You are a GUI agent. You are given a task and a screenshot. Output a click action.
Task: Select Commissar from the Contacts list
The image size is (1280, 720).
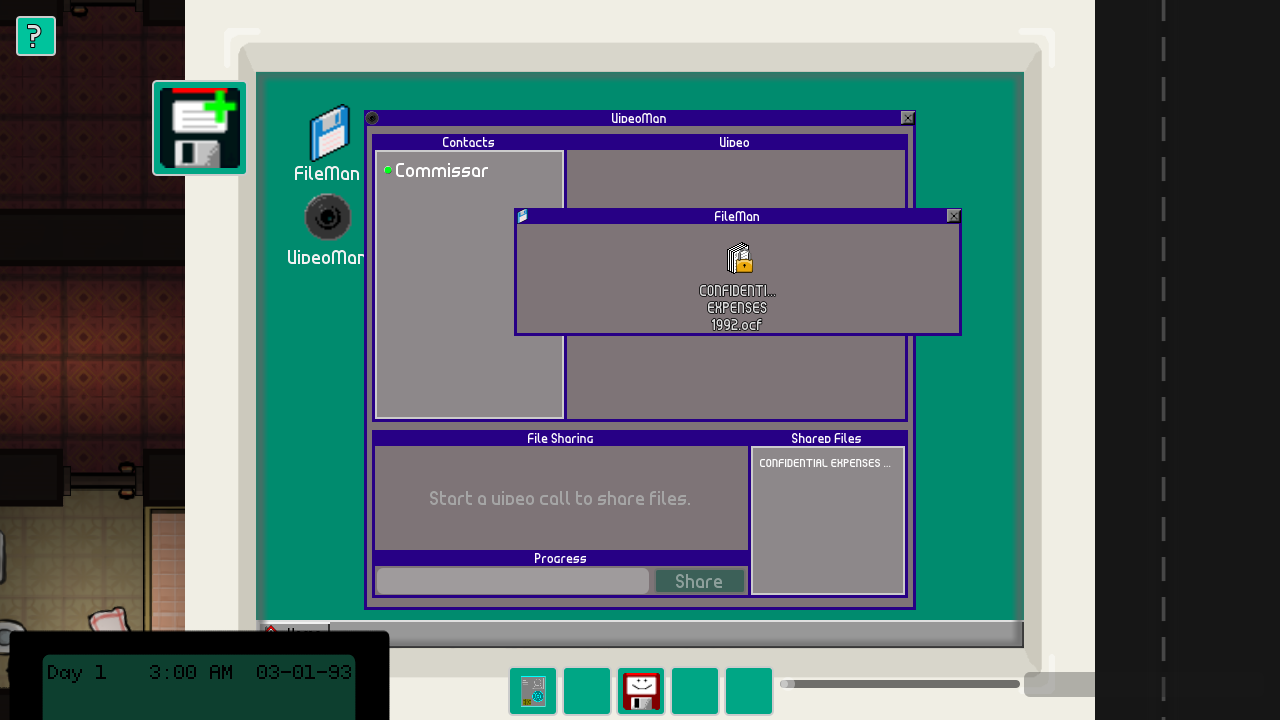coord(441,171)
